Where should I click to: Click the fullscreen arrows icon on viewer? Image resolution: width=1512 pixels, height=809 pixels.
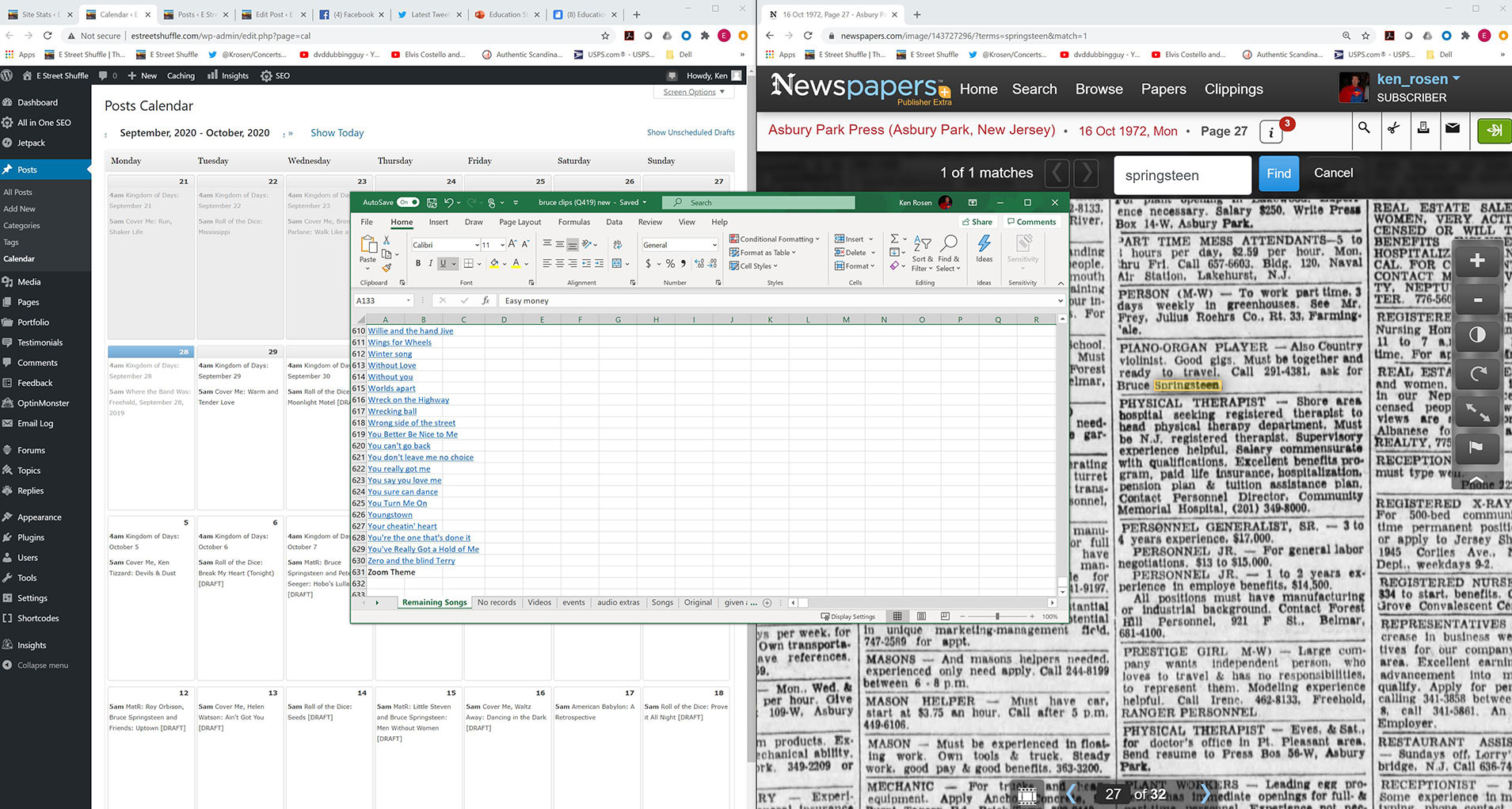[1477, 411]
